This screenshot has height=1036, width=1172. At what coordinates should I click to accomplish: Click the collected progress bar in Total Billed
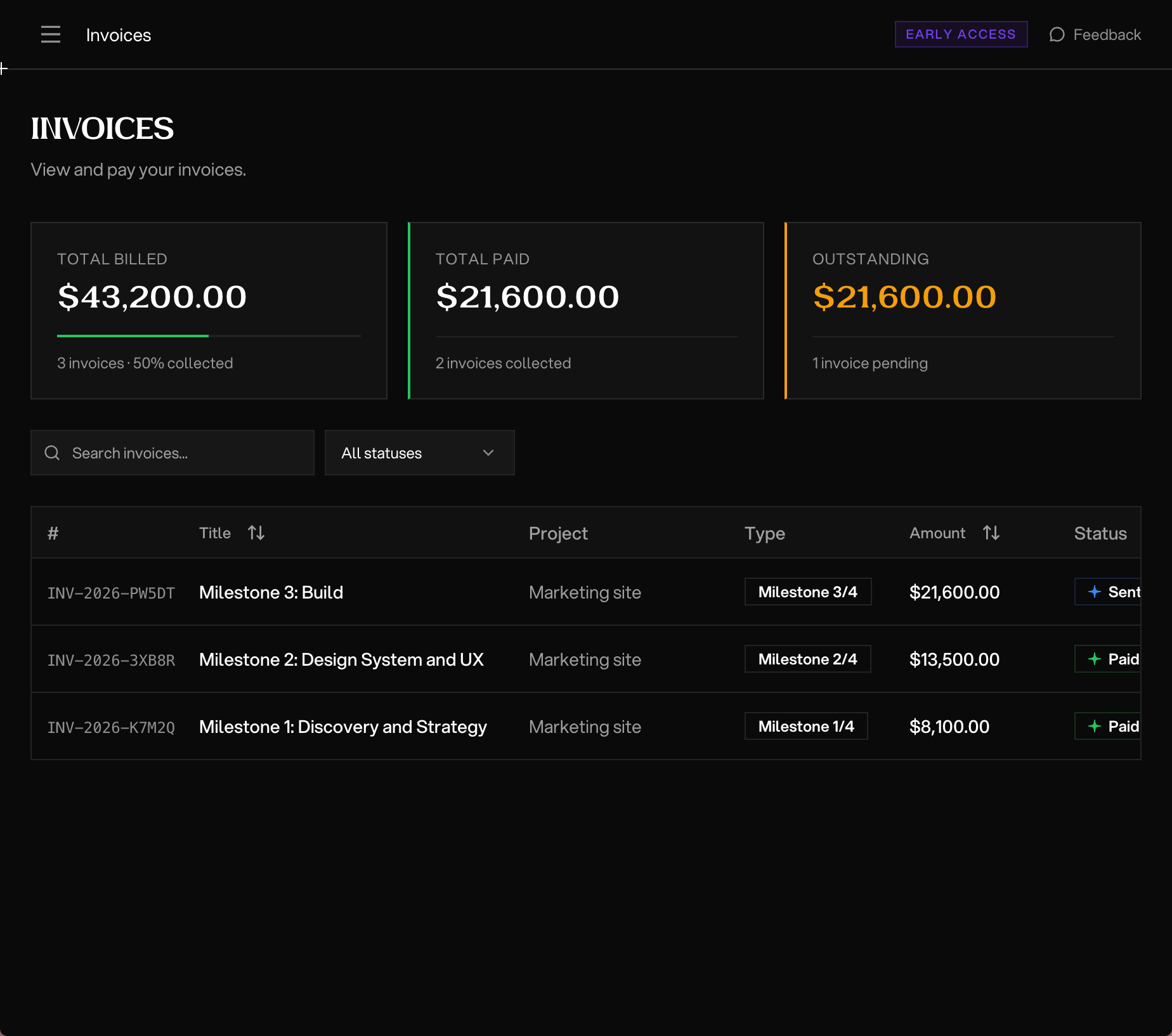point(209,335)
